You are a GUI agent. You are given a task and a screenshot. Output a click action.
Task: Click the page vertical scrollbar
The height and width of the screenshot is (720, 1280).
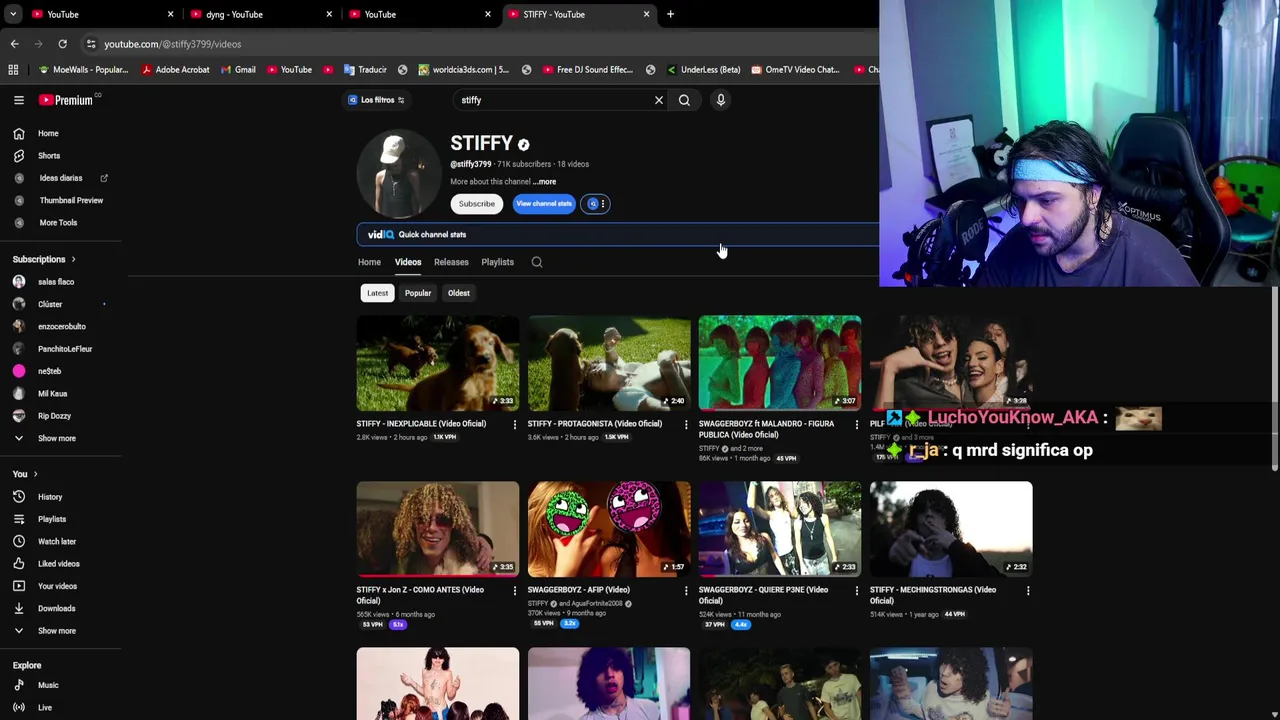click(x=1275, y=380)
